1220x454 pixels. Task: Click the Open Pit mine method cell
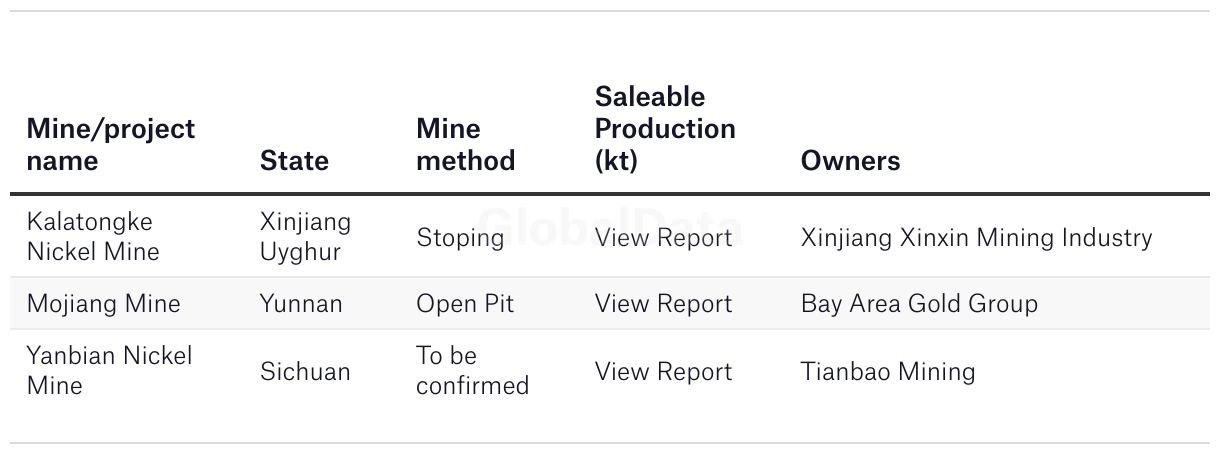pyautogui.click(x=465, y=303)
